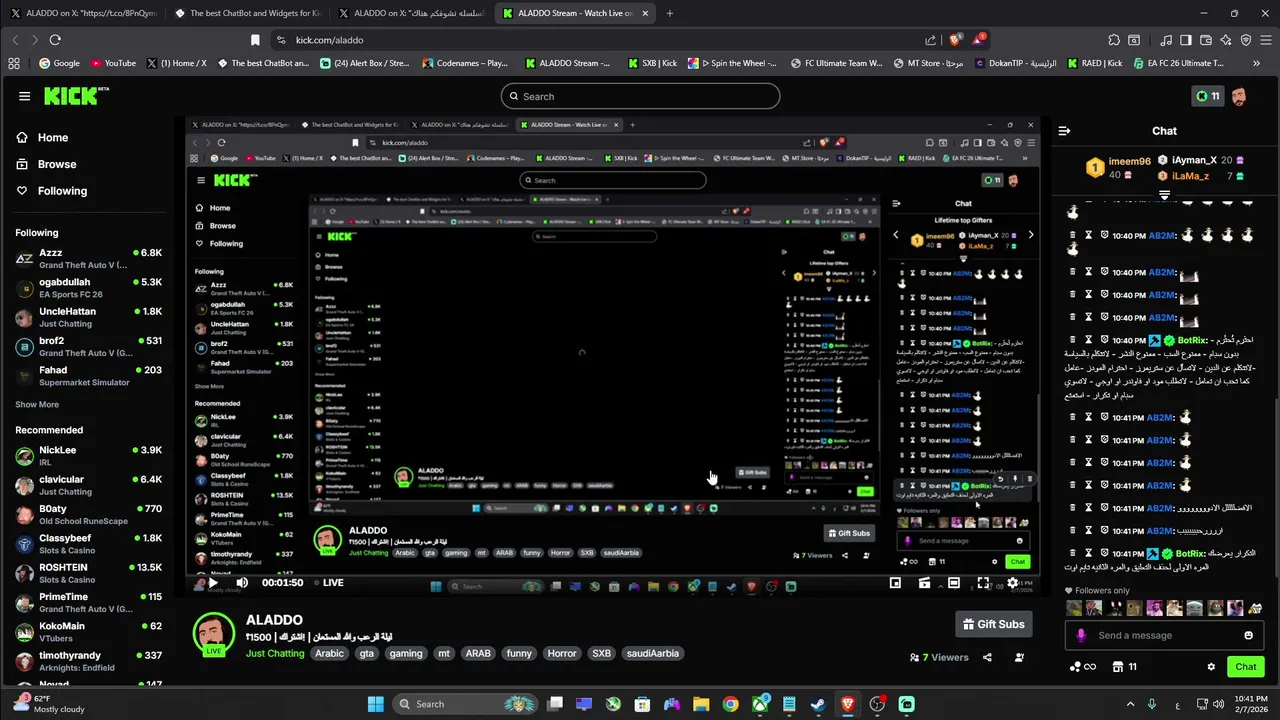Open the Windows Start button
The height and width of the screenshot is (720, 1280).
coord(375,704)
